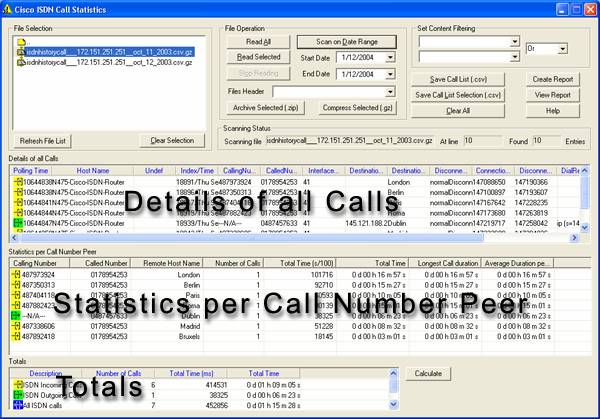Click the Calculate button
Viewport: 600px width, 419px height.
(428, 373)
